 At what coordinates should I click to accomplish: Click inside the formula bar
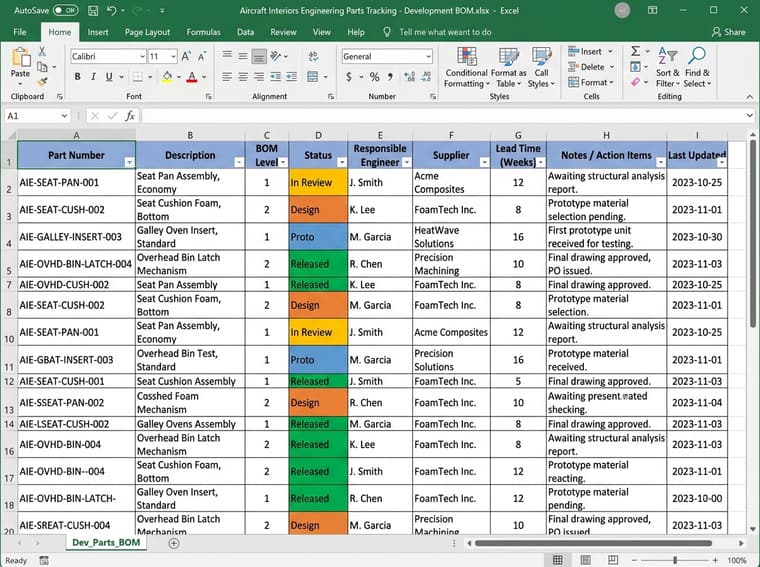(x=443, y=116)
